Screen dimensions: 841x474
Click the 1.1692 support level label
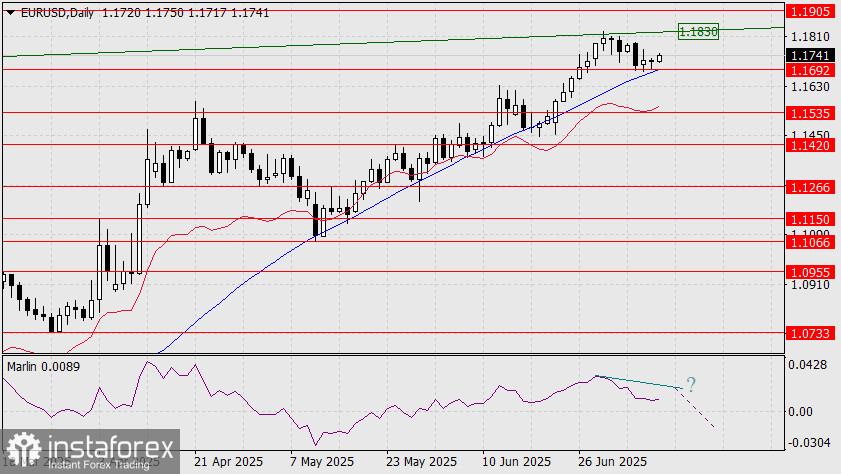810,70
